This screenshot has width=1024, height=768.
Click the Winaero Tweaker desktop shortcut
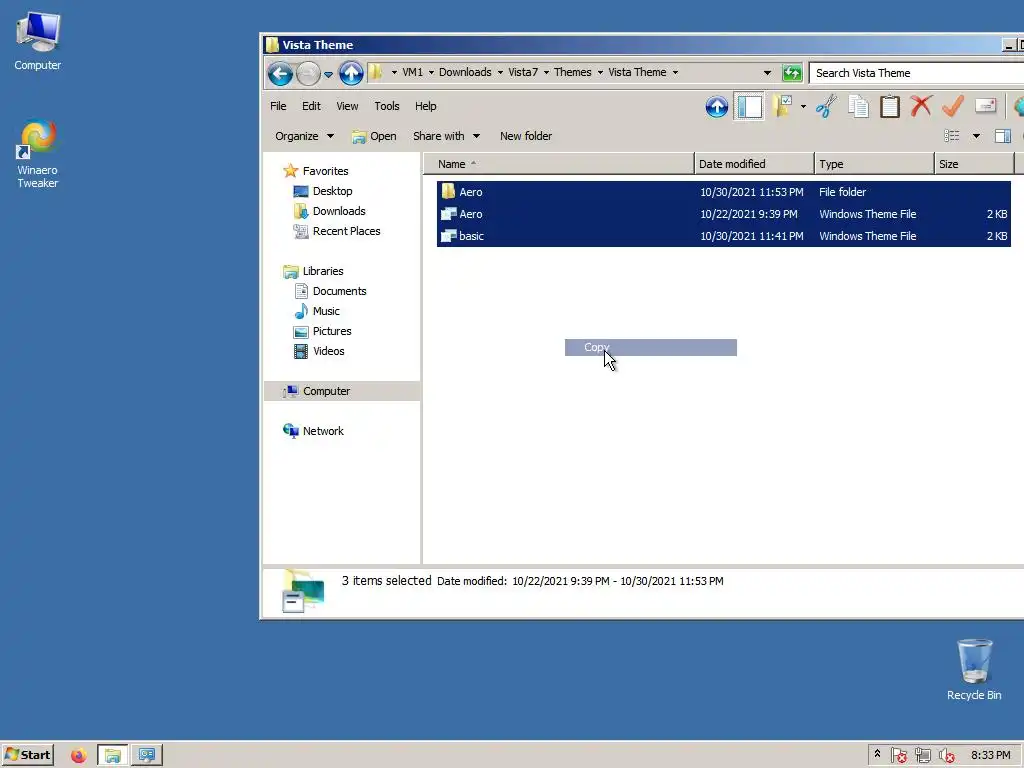pyautogui.click(x=37, y=154)
